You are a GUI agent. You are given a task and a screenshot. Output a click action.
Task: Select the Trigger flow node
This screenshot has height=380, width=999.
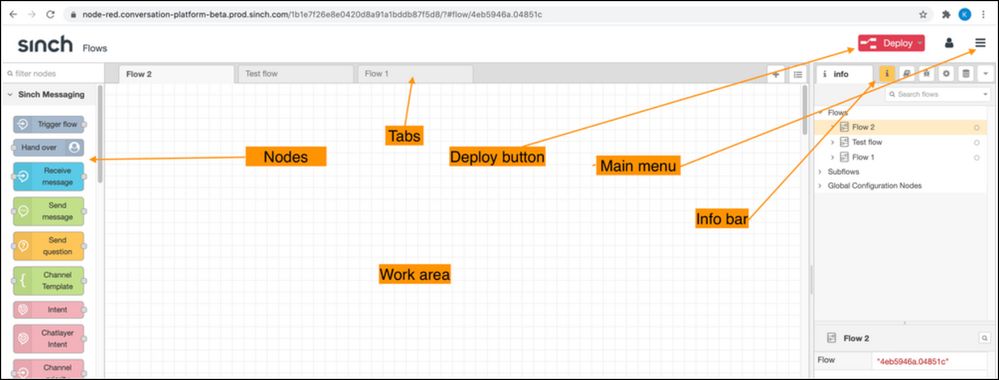(x=48, y=124)
